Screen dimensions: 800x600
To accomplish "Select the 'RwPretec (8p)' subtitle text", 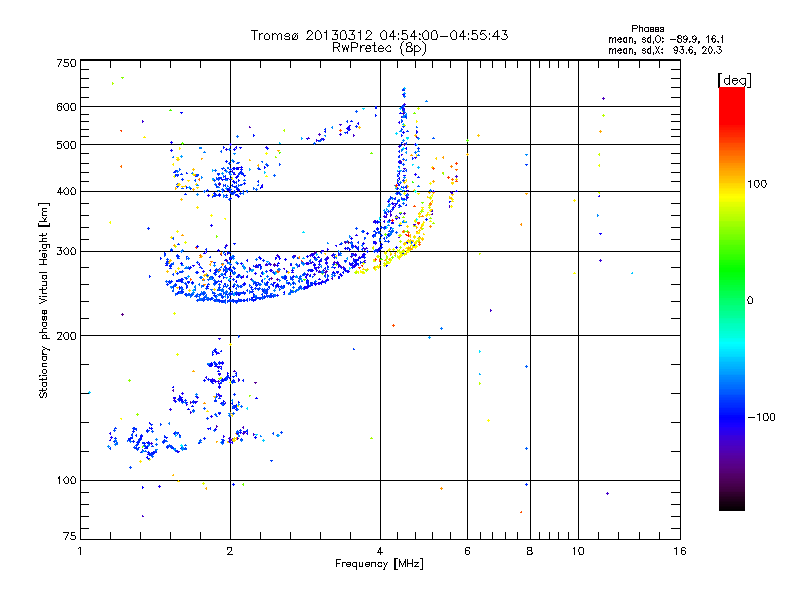I will 379,48.
